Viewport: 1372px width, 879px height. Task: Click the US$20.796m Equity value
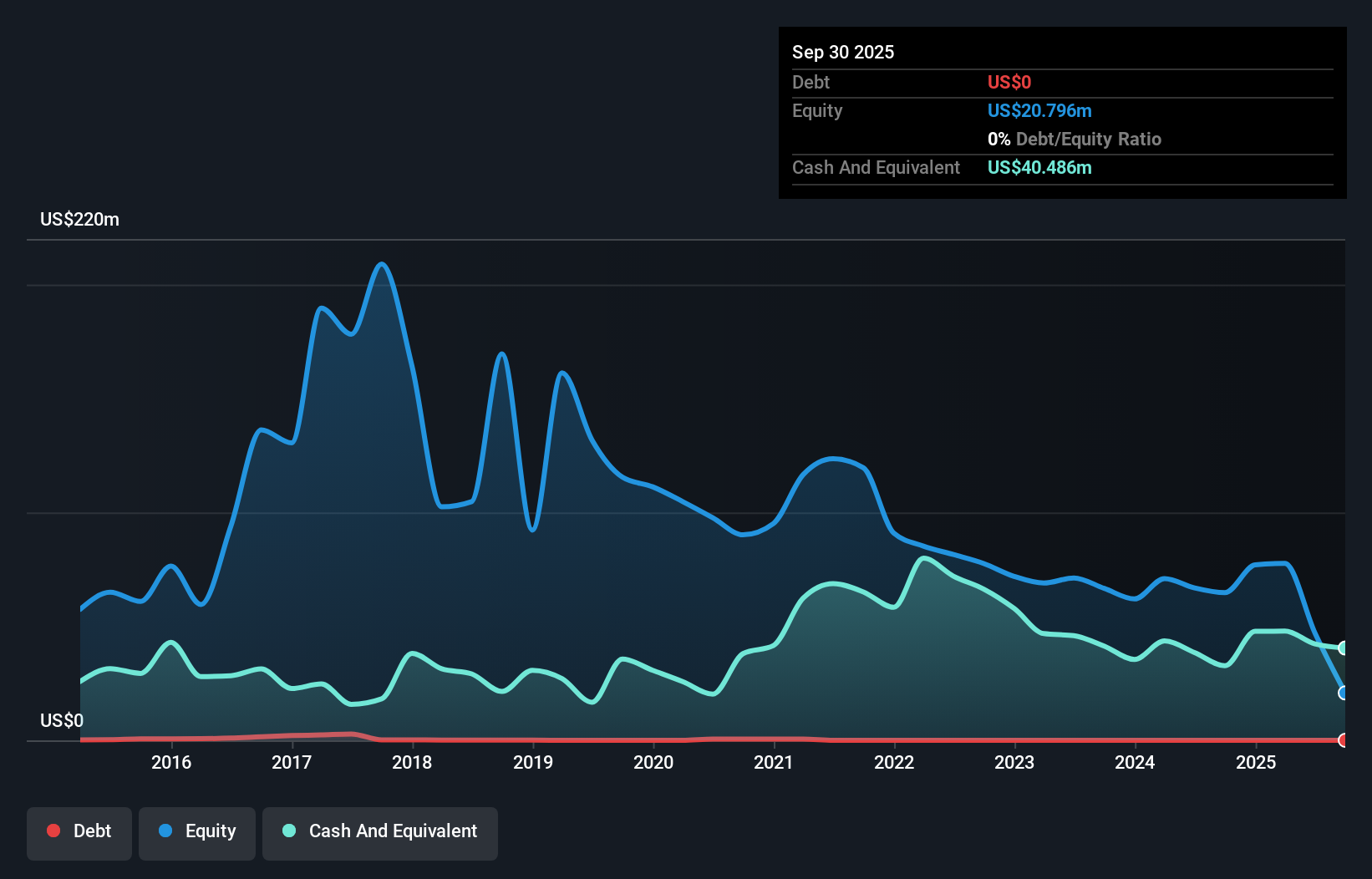point(1039,110)
